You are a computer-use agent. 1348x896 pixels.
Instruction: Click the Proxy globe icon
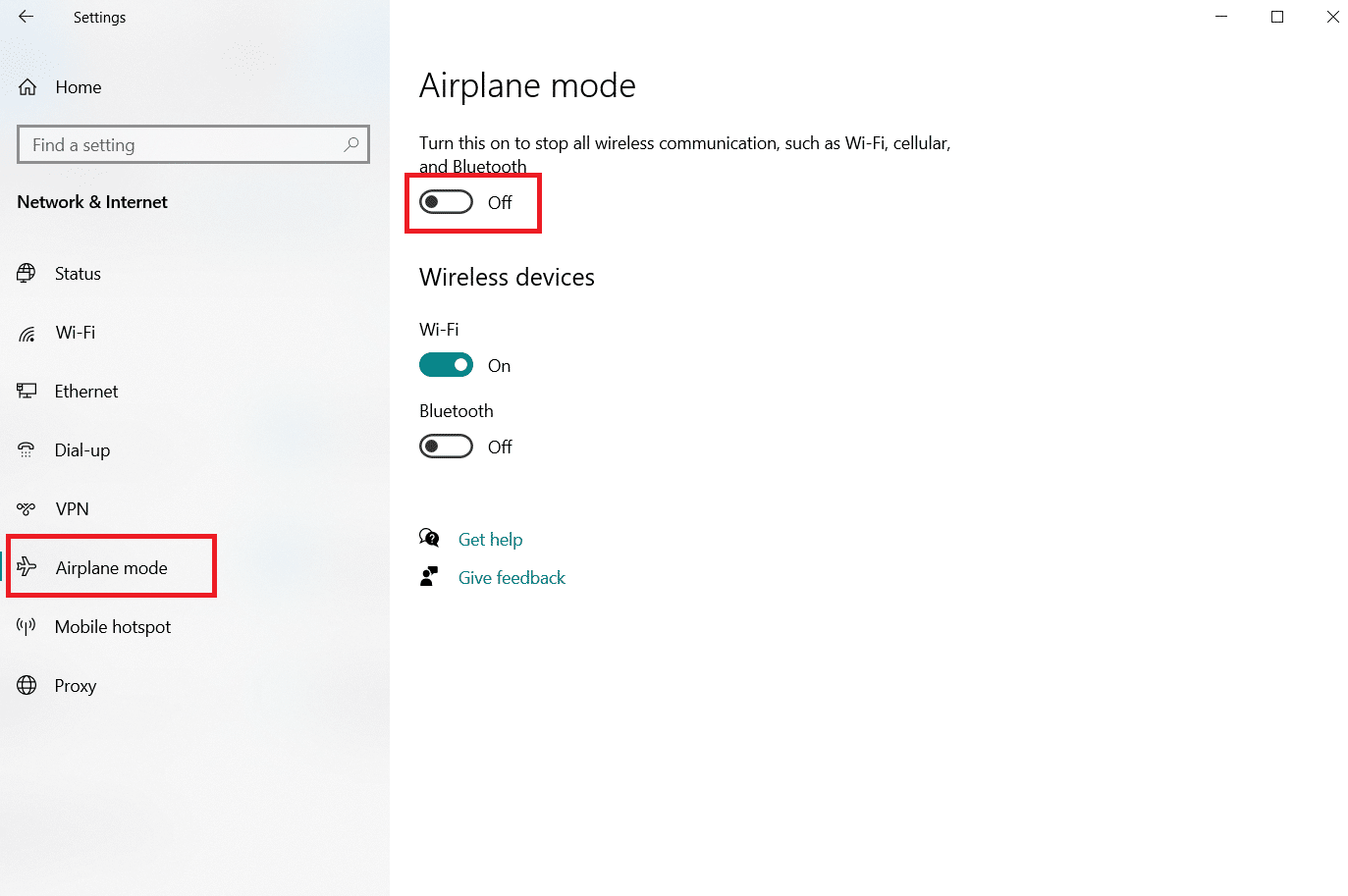(x=27, y=685)
